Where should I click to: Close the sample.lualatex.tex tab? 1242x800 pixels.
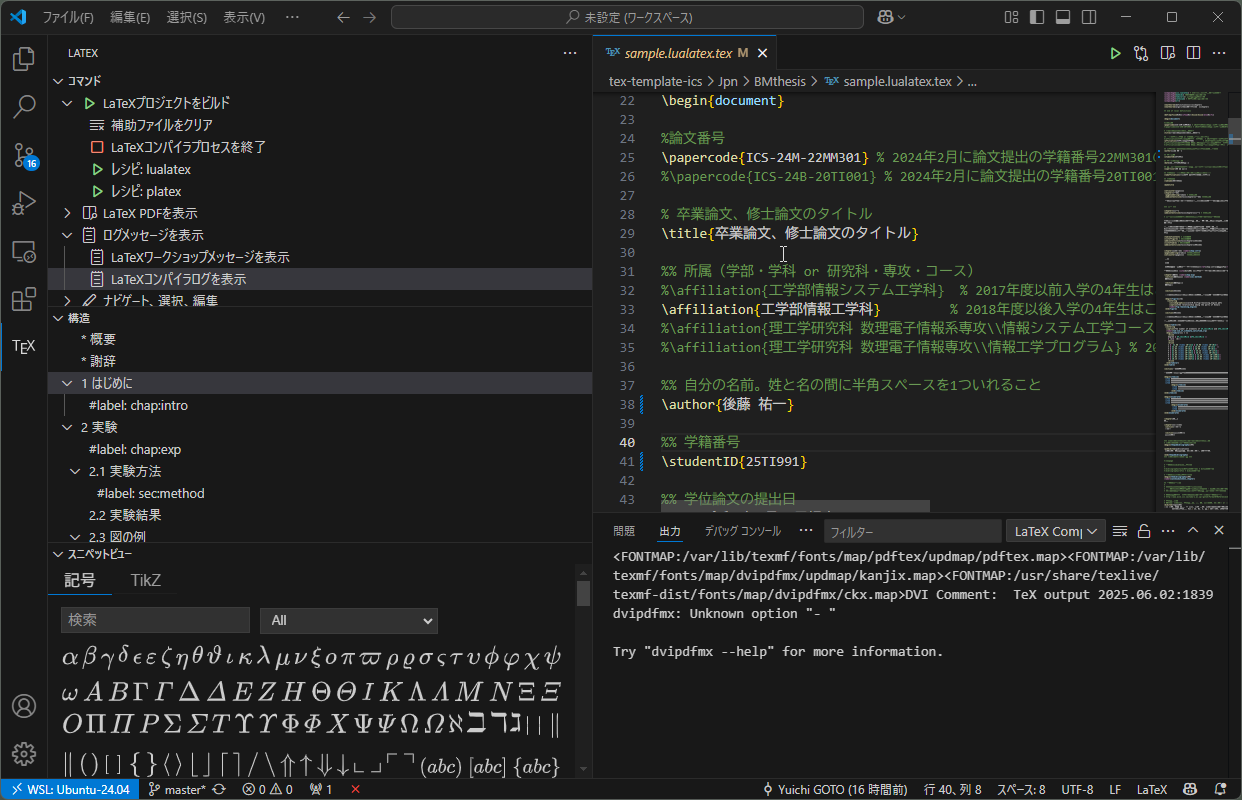coord(762,54)
